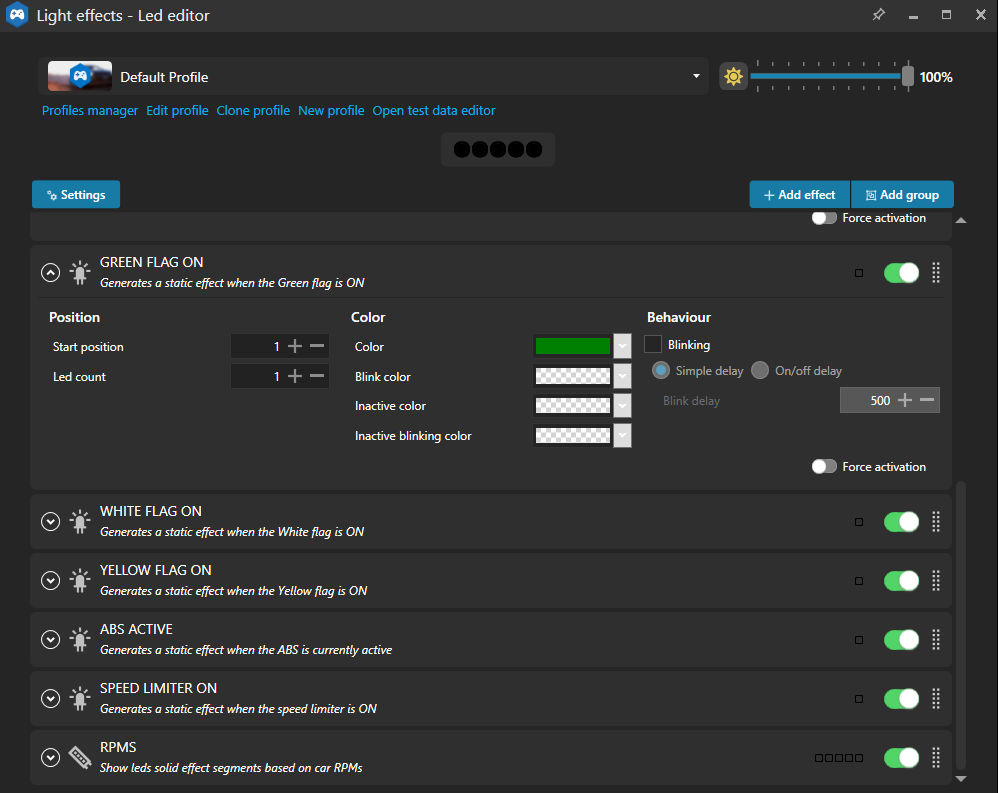The width and height of the screenshot is (998, 793).
Task: Open the Settings button
Action: click(x=76, y=195)
